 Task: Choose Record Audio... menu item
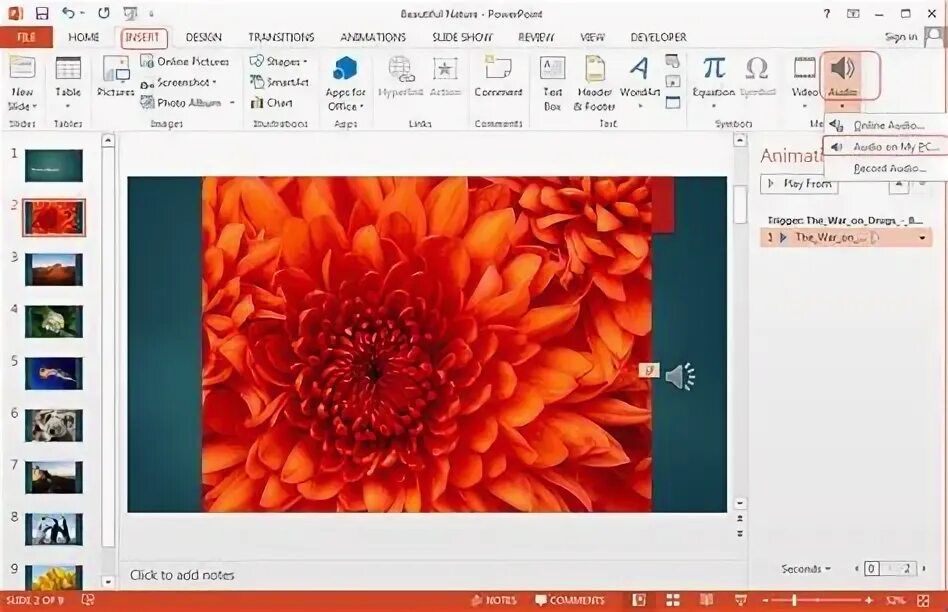(x=885, y=169)
